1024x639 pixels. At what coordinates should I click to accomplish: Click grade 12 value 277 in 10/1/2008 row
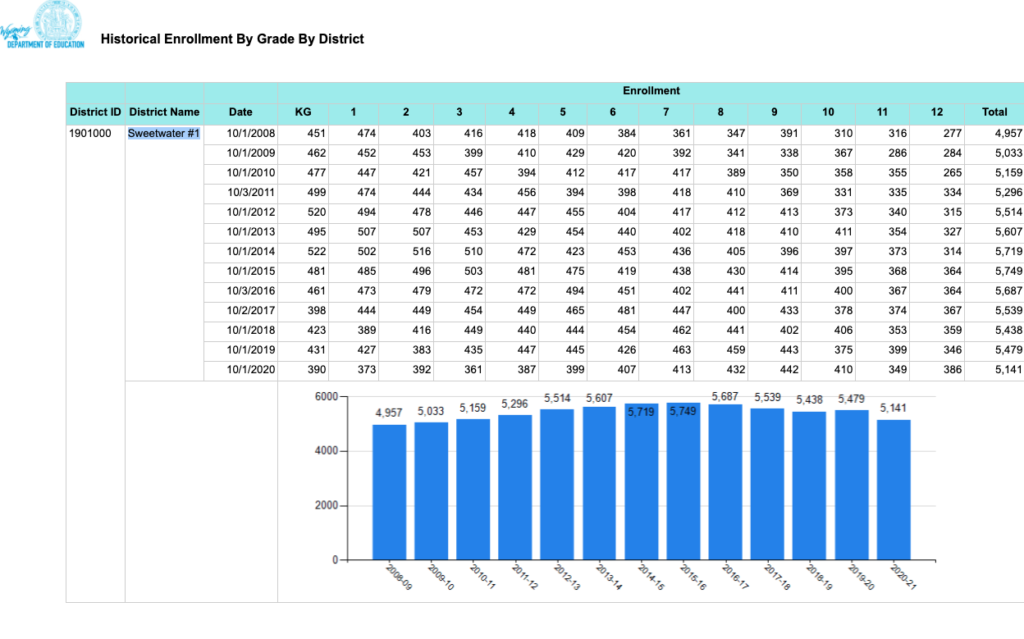pos(952,133)
